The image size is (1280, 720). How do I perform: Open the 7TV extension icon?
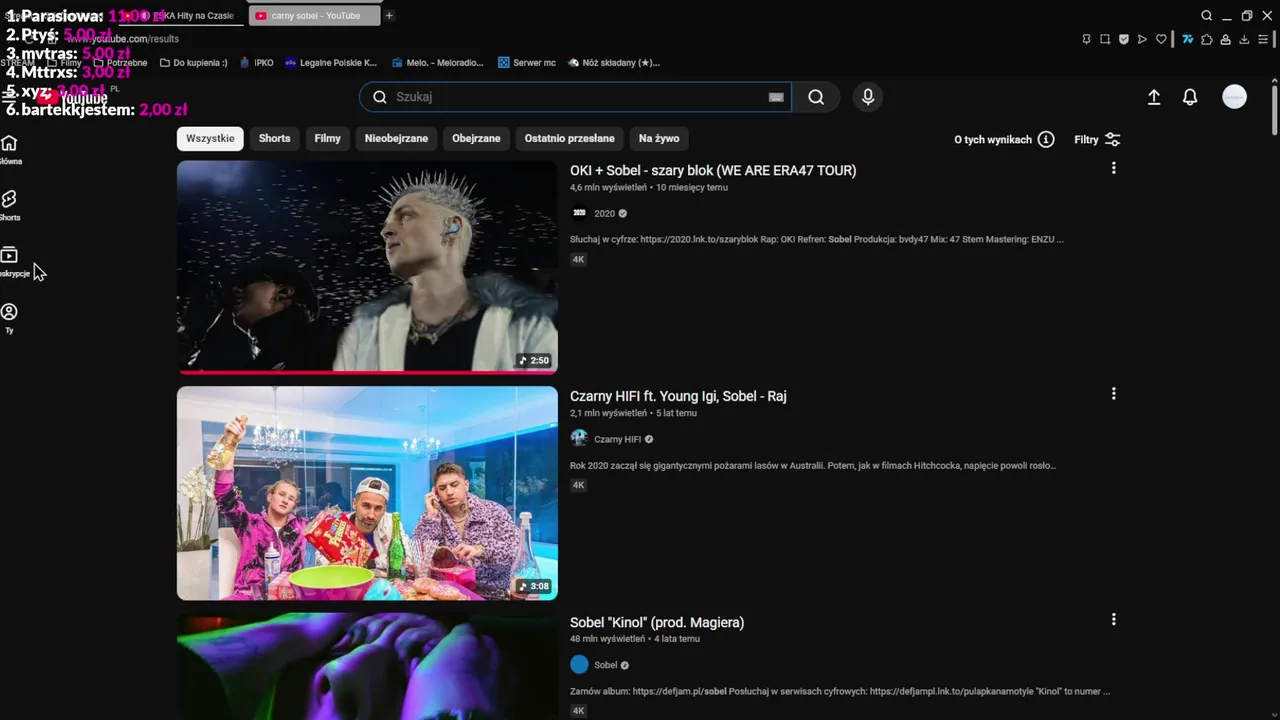(x=1188, y=39)
